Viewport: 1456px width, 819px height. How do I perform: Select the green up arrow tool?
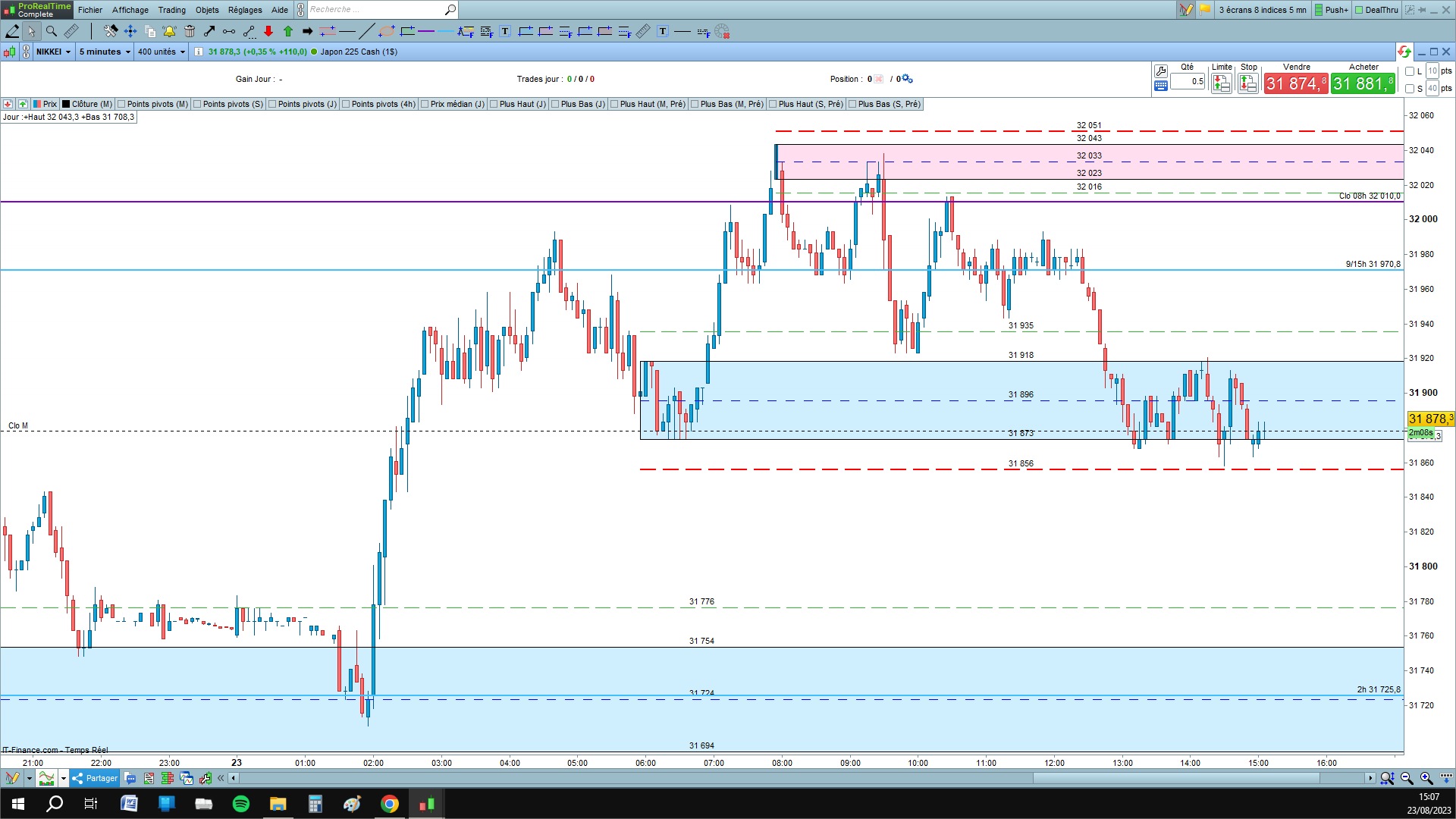coord(288,31)
